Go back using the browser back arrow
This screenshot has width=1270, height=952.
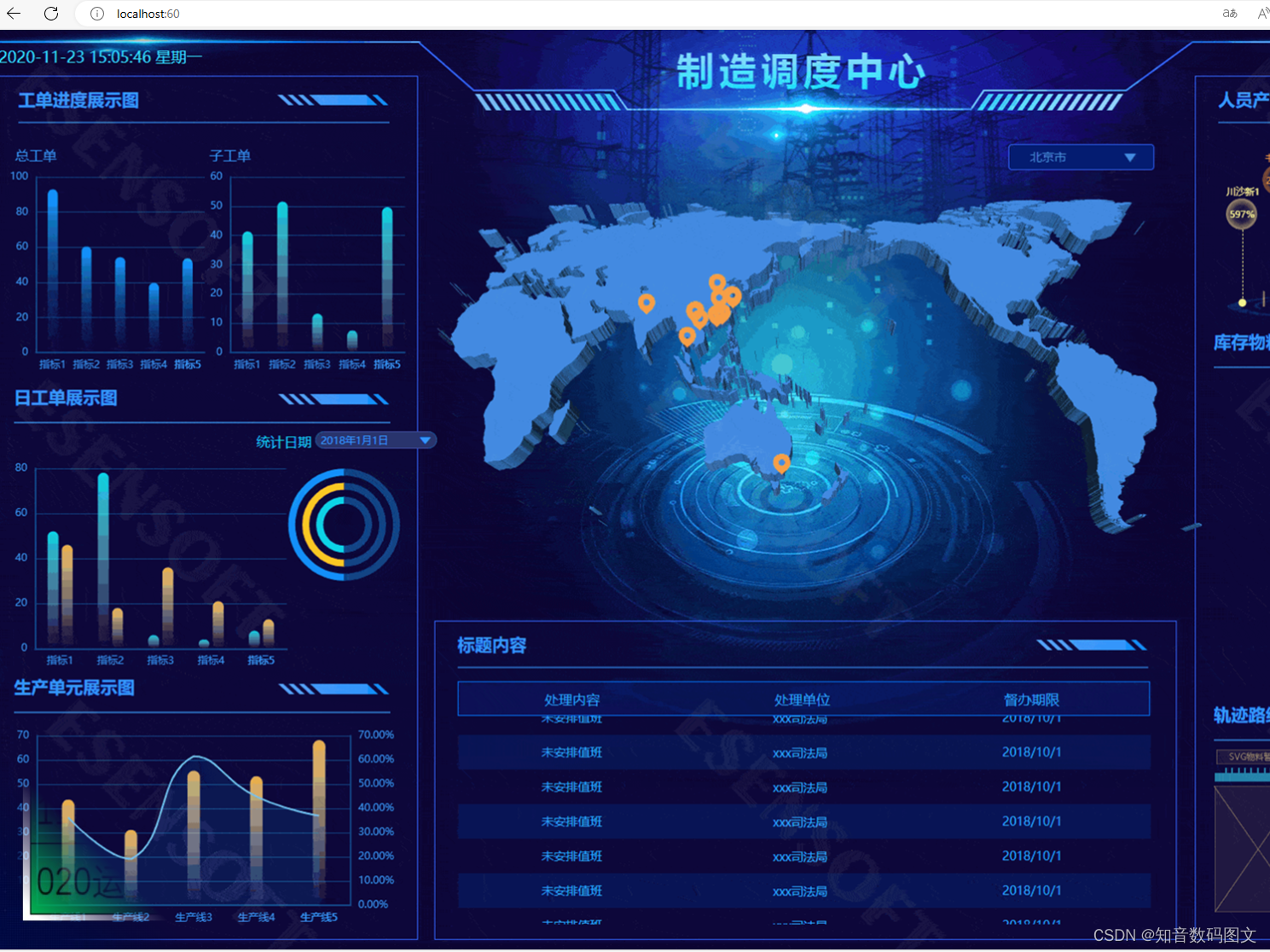pos(14,14)
